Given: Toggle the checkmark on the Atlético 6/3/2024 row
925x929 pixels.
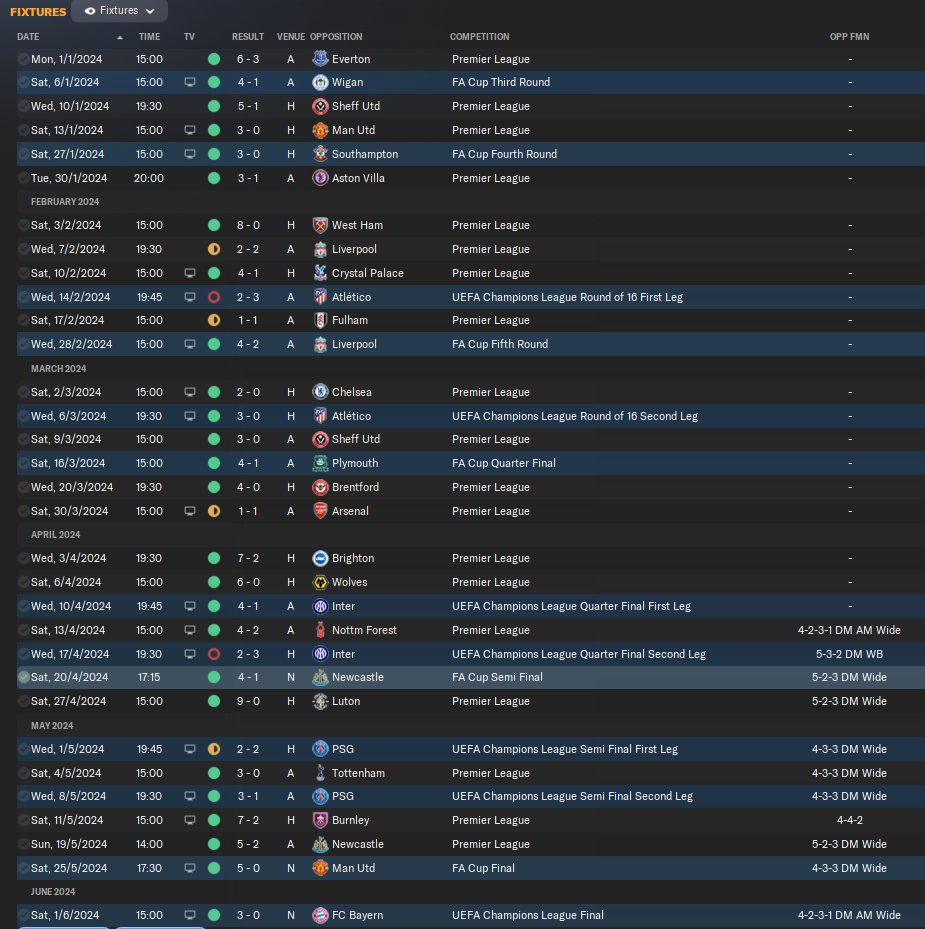Looking at the screenshot, I should click(24, 416).
